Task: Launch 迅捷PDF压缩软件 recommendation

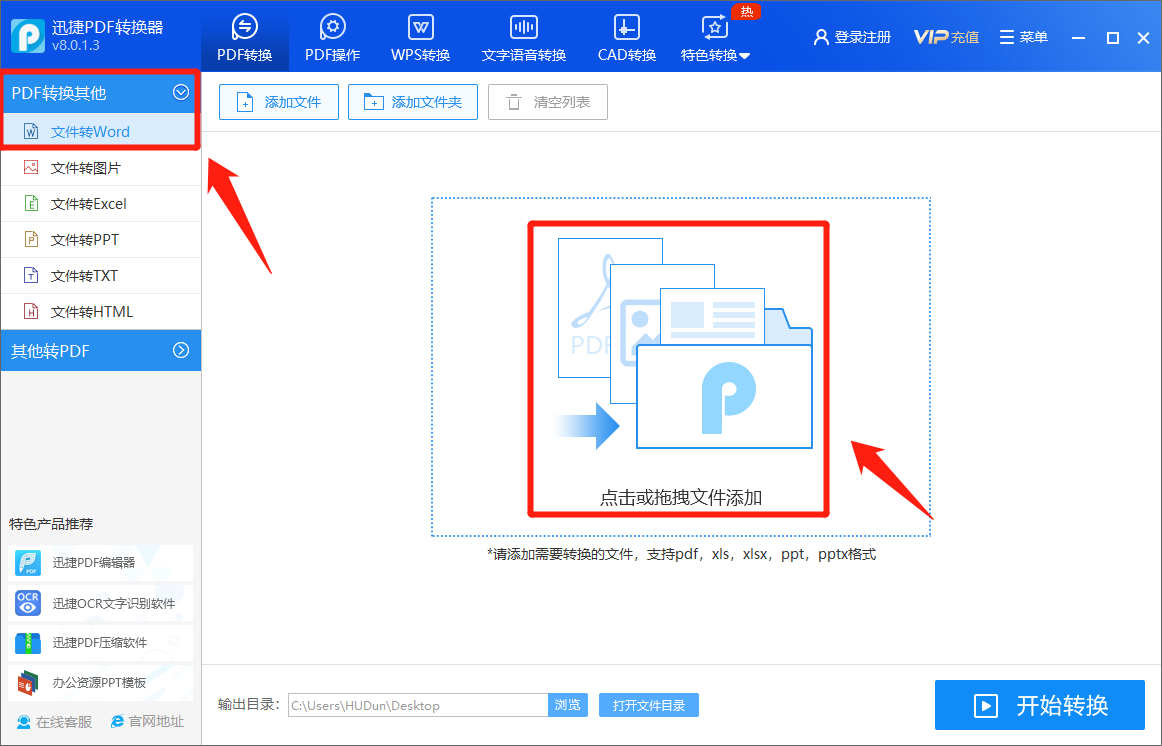Action: point(100,643)
